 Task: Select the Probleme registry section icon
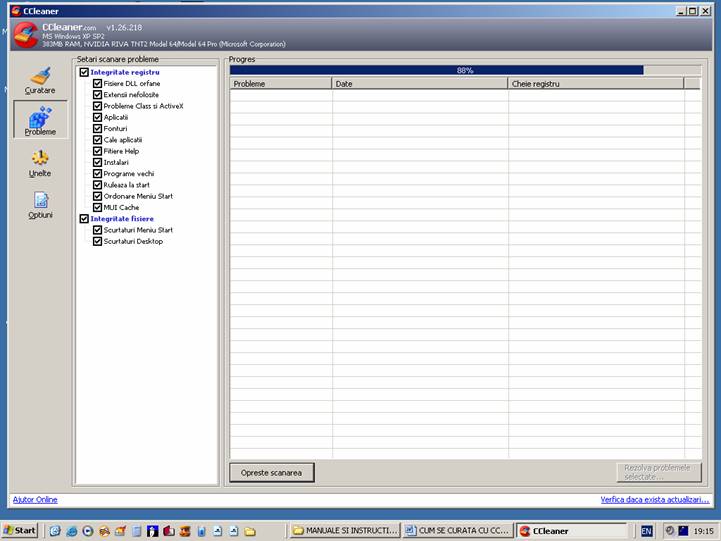40,119
